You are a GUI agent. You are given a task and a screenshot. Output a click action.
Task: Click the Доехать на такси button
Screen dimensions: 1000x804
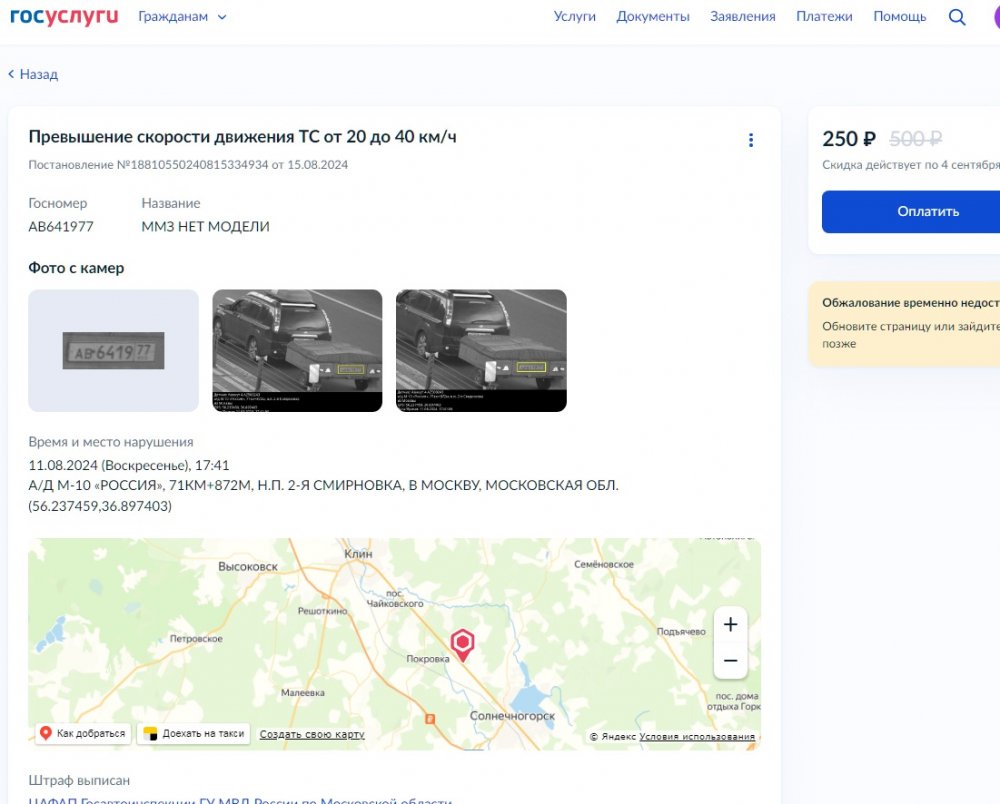194,734
